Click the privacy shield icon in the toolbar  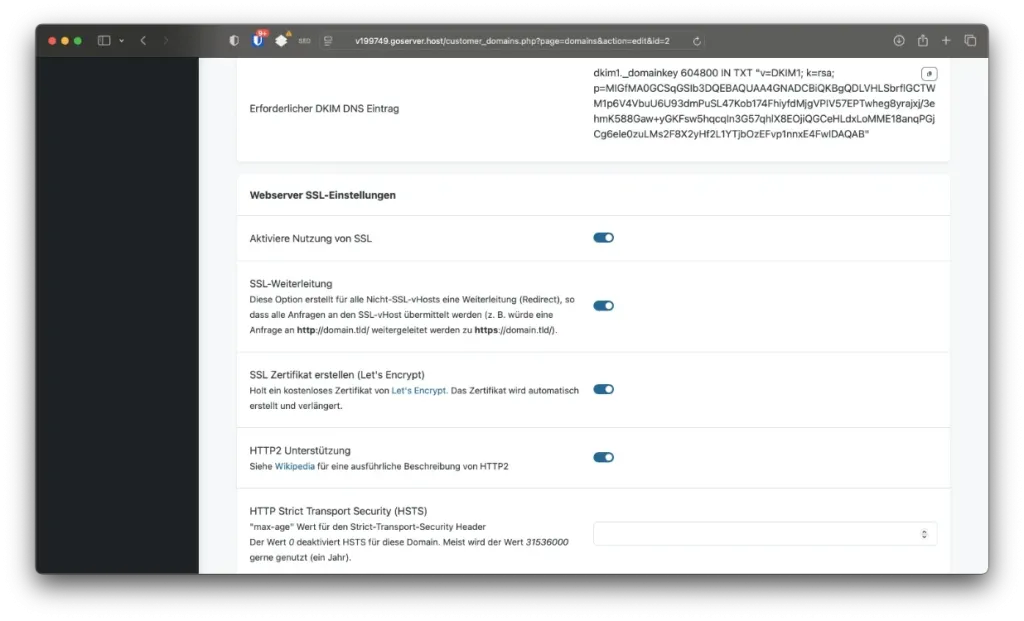click(233, 41)
